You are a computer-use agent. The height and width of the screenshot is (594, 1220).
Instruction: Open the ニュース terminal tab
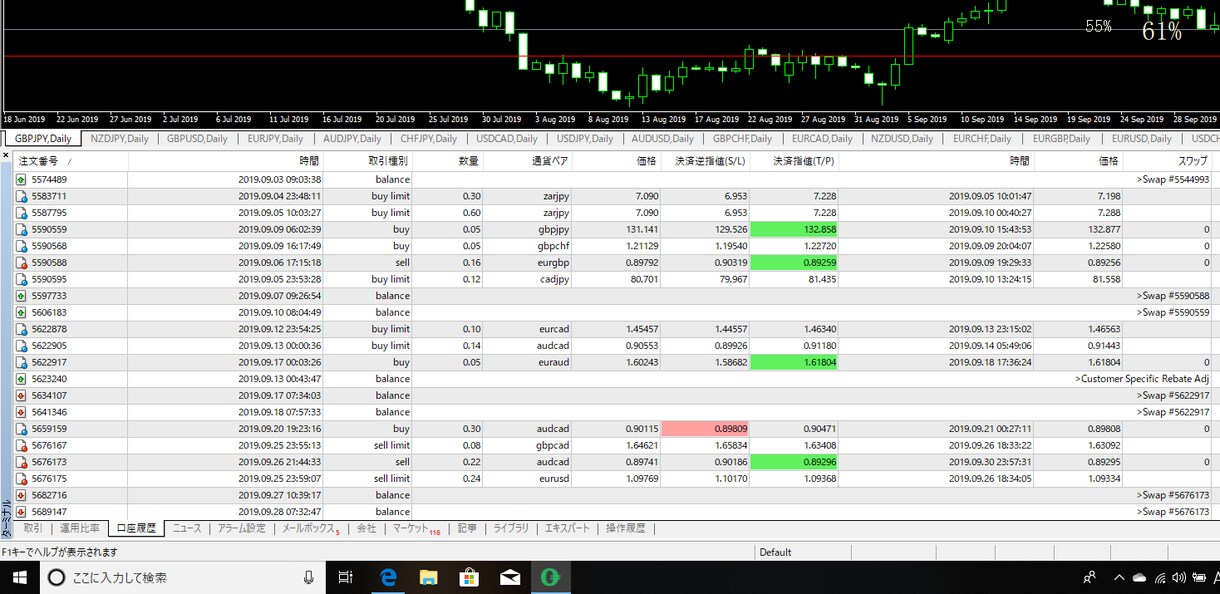tap(187, 528)
